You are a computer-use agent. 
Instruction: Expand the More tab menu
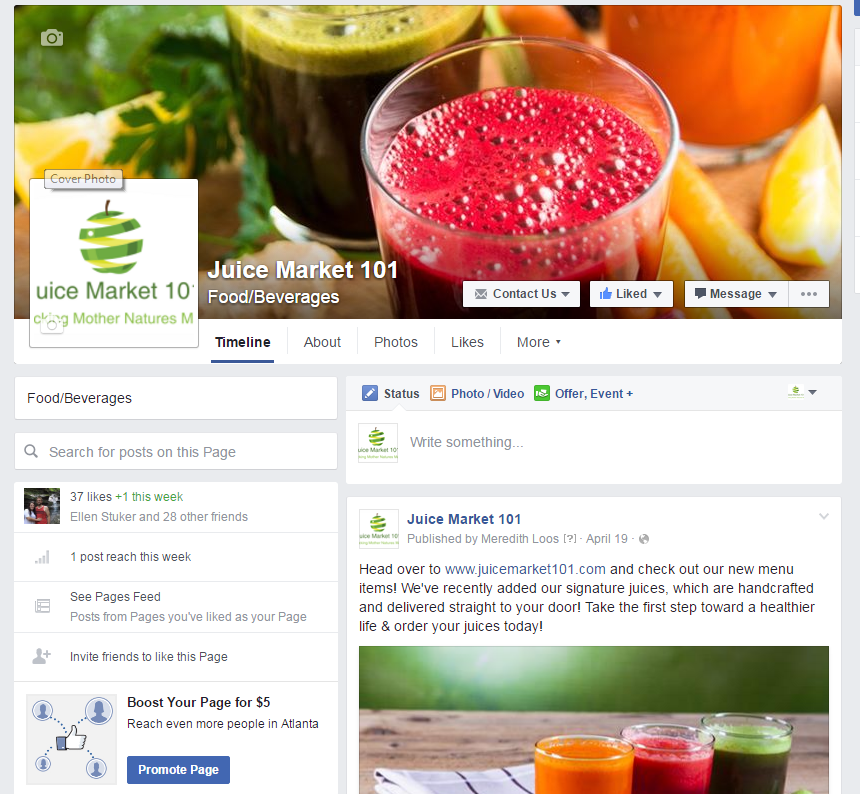539,342
